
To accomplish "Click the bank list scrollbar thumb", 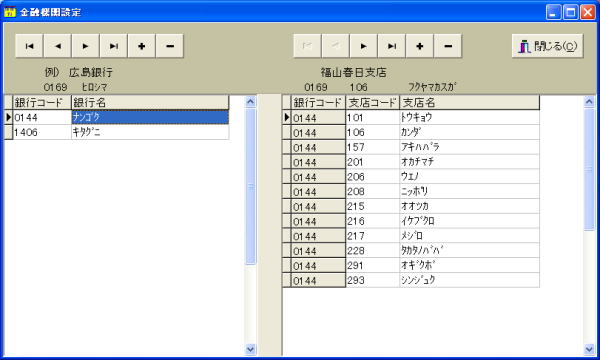I will 251,186.
